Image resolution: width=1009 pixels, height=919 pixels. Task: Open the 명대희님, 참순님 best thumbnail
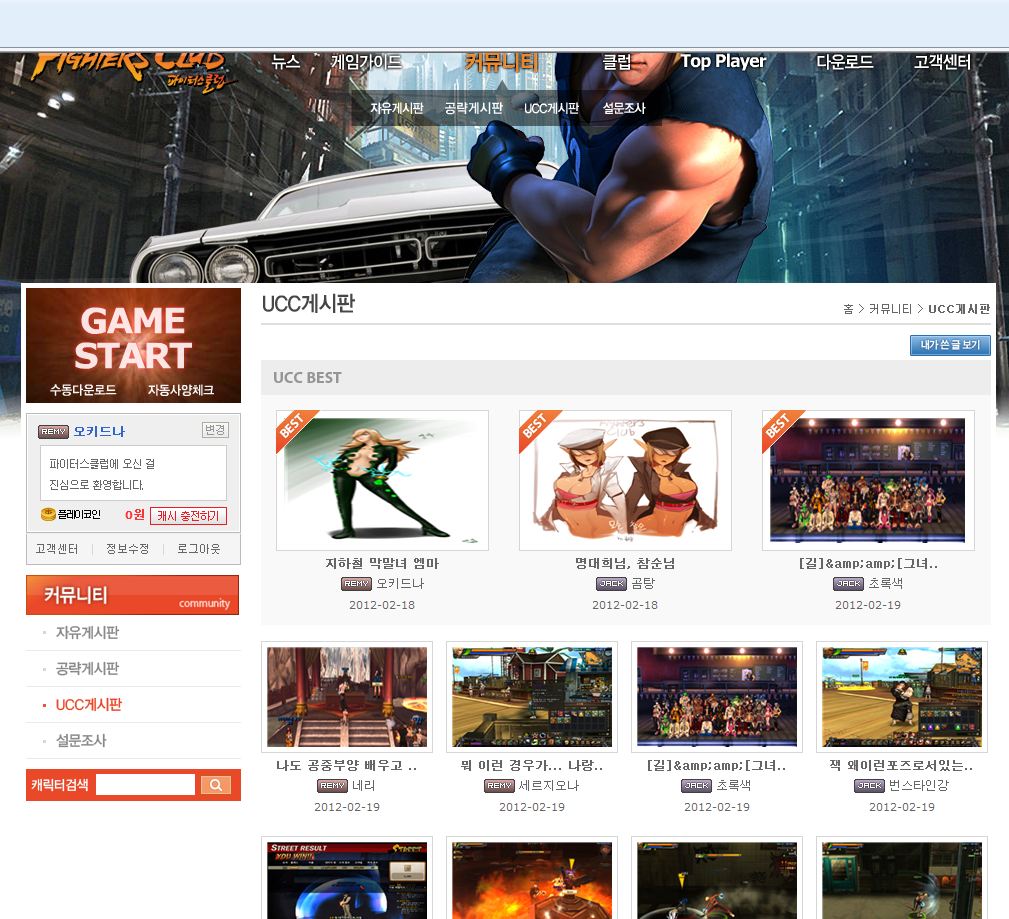tap(625, 480)
